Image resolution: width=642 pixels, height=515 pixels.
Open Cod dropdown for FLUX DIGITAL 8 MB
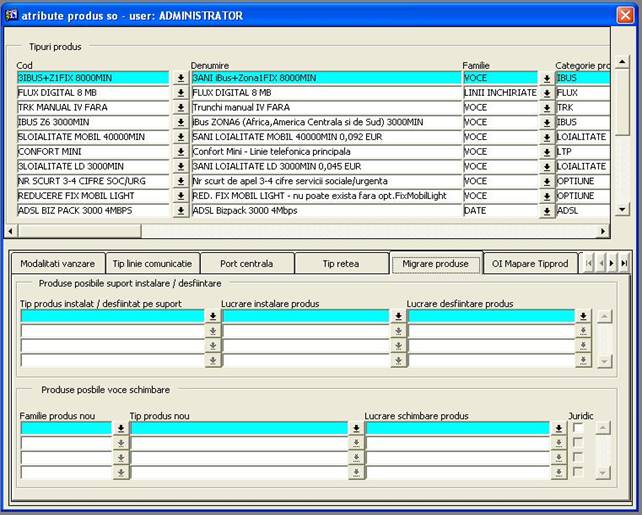click(x=181, y=93)
